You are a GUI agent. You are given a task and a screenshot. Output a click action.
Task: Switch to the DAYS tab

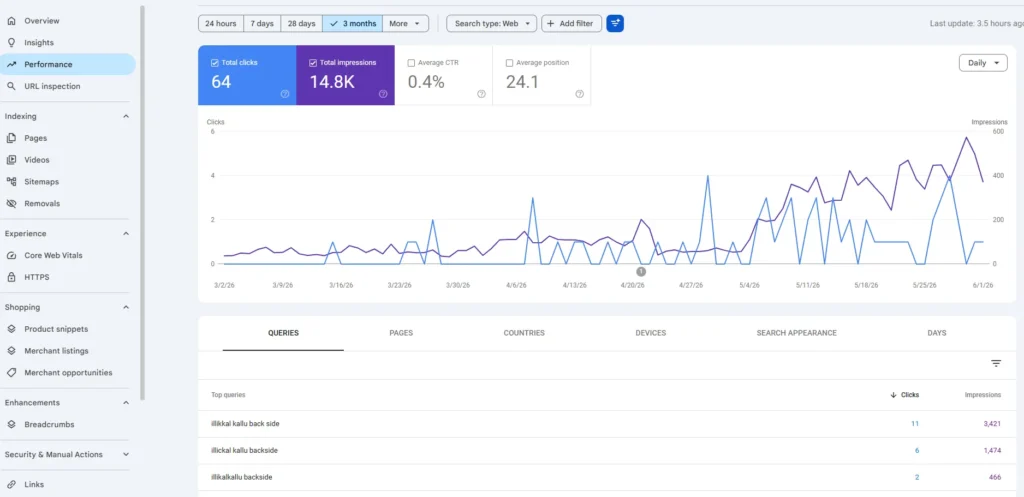coord(936,333)
